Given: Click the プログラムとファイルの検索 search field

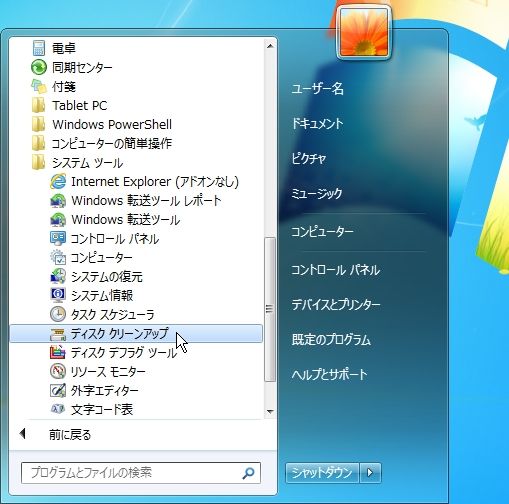Looking at the screenshot, I should pos(140,473).
